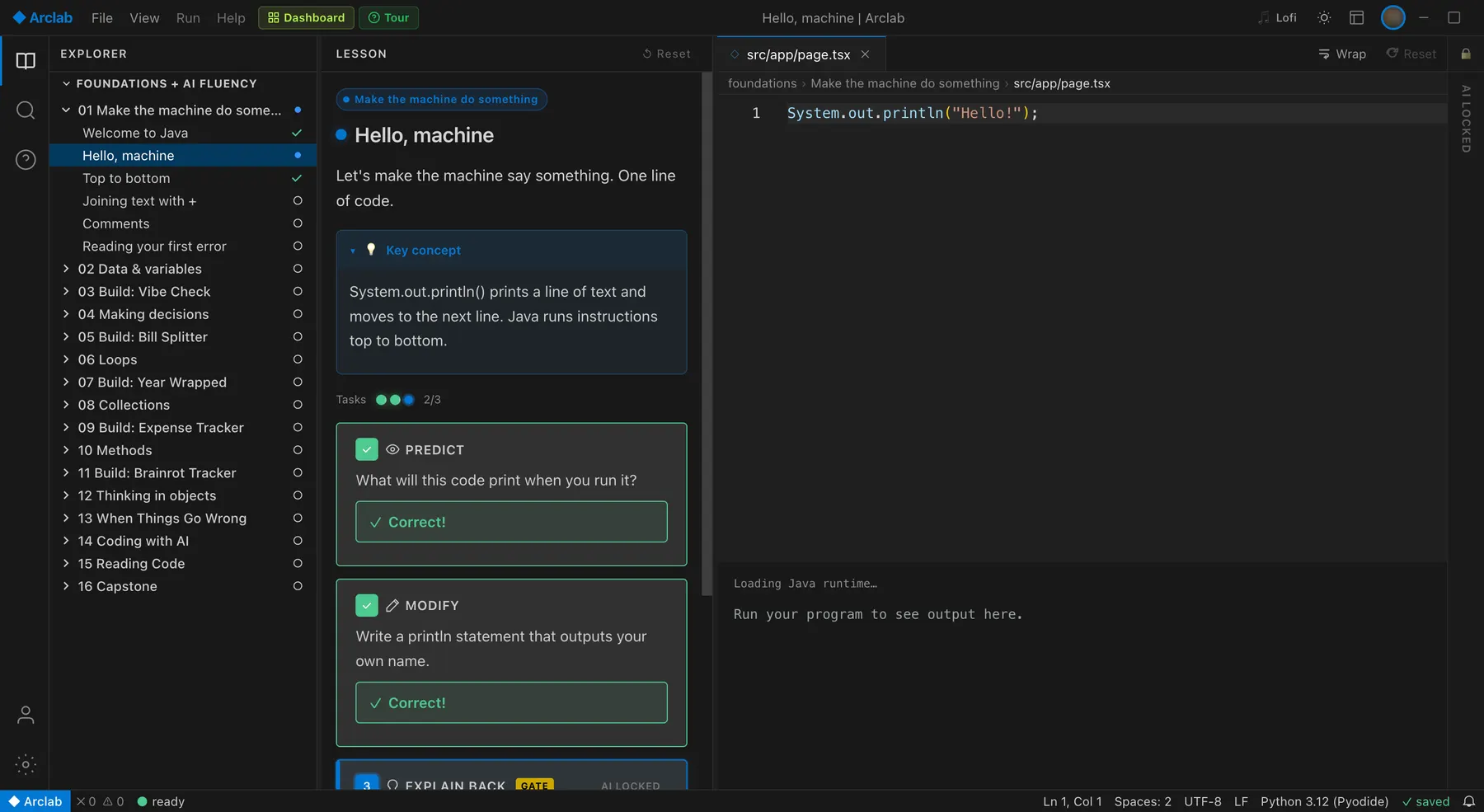The width and height of the screenshot is (1484, 812).
Task: Open the Explorer panel icon in activity bar
Action: [x=26, y=61]
